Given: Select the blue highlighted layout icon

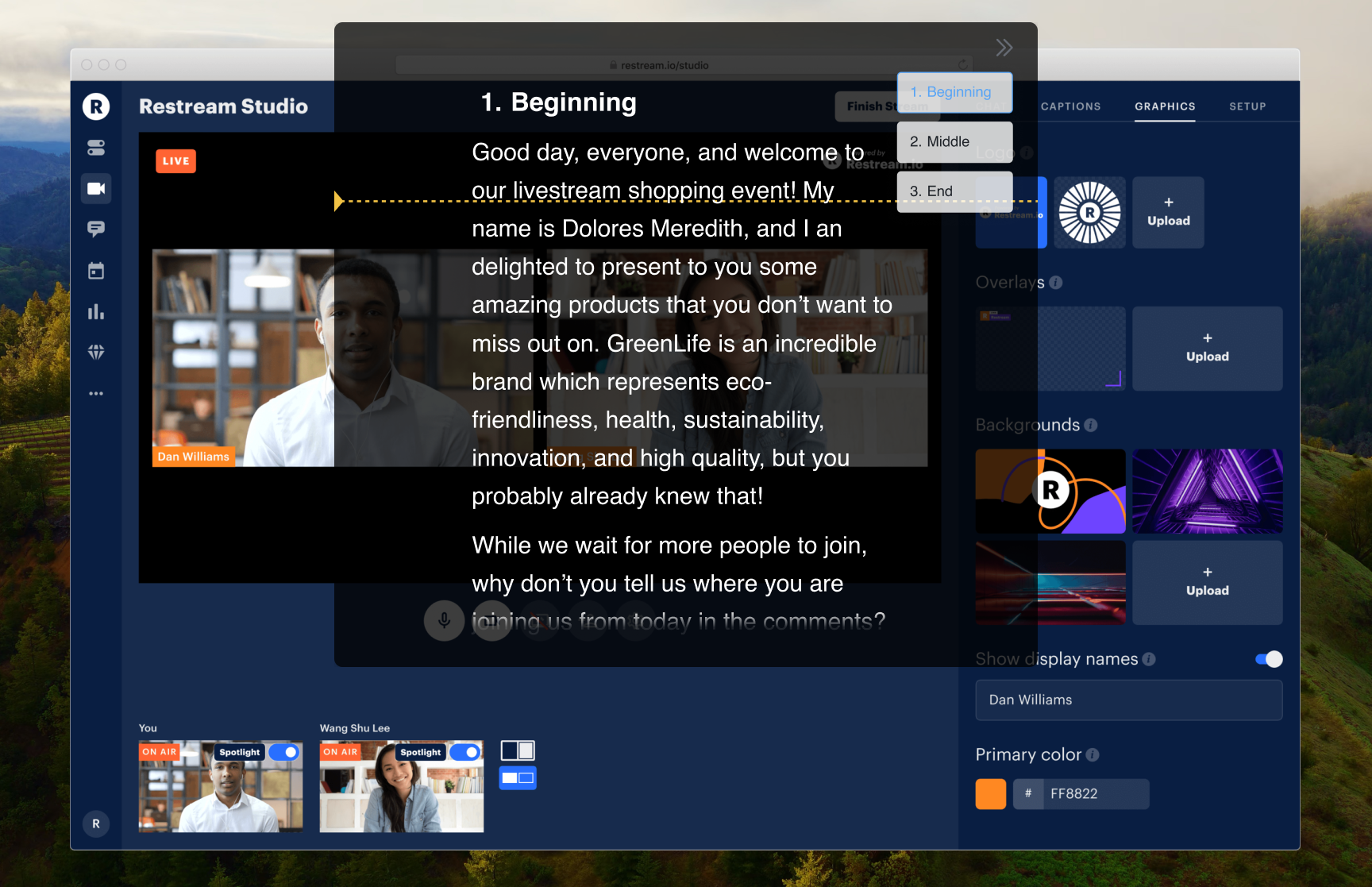Looking at the screenshot, I should coord(518,778).
